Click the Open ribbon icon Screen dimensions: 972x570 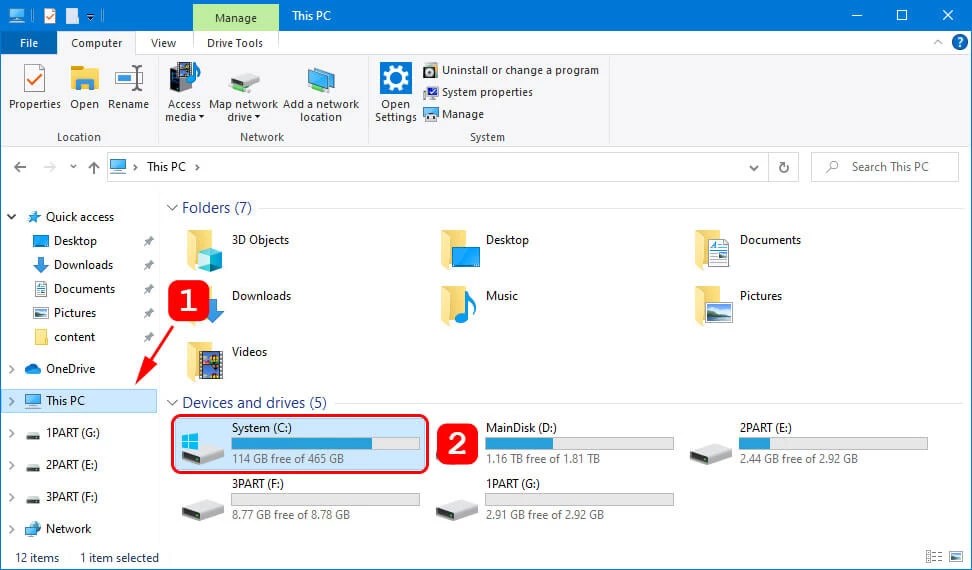[84, 87]
